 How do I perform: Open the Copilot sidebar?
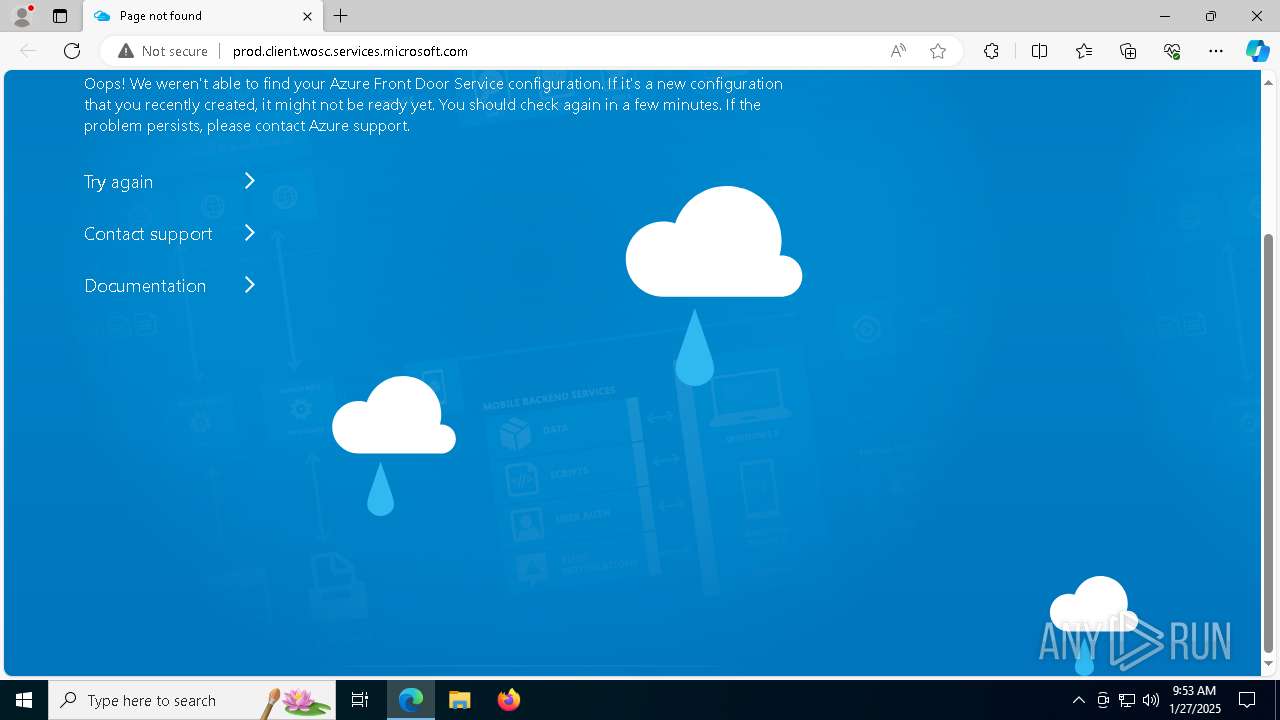[x=1257, y=51]
